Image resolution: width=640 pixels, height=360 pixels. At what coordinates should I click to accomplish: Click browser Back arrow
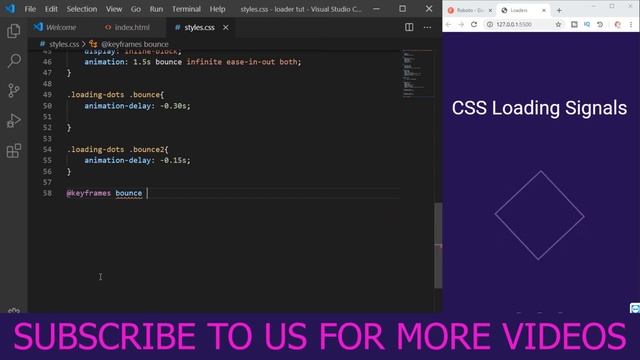click(x=448, y=24)
